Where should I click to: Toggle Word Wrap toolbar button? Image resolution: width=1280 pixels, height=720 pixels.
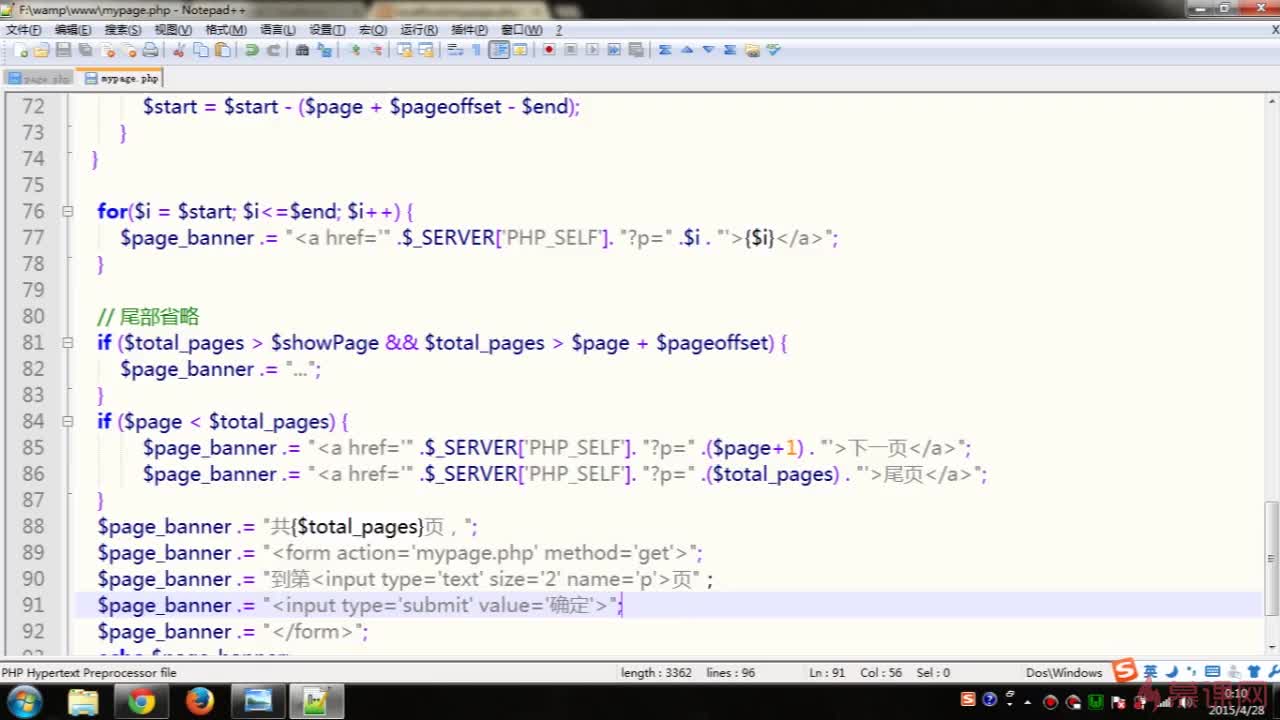point(456,50)
